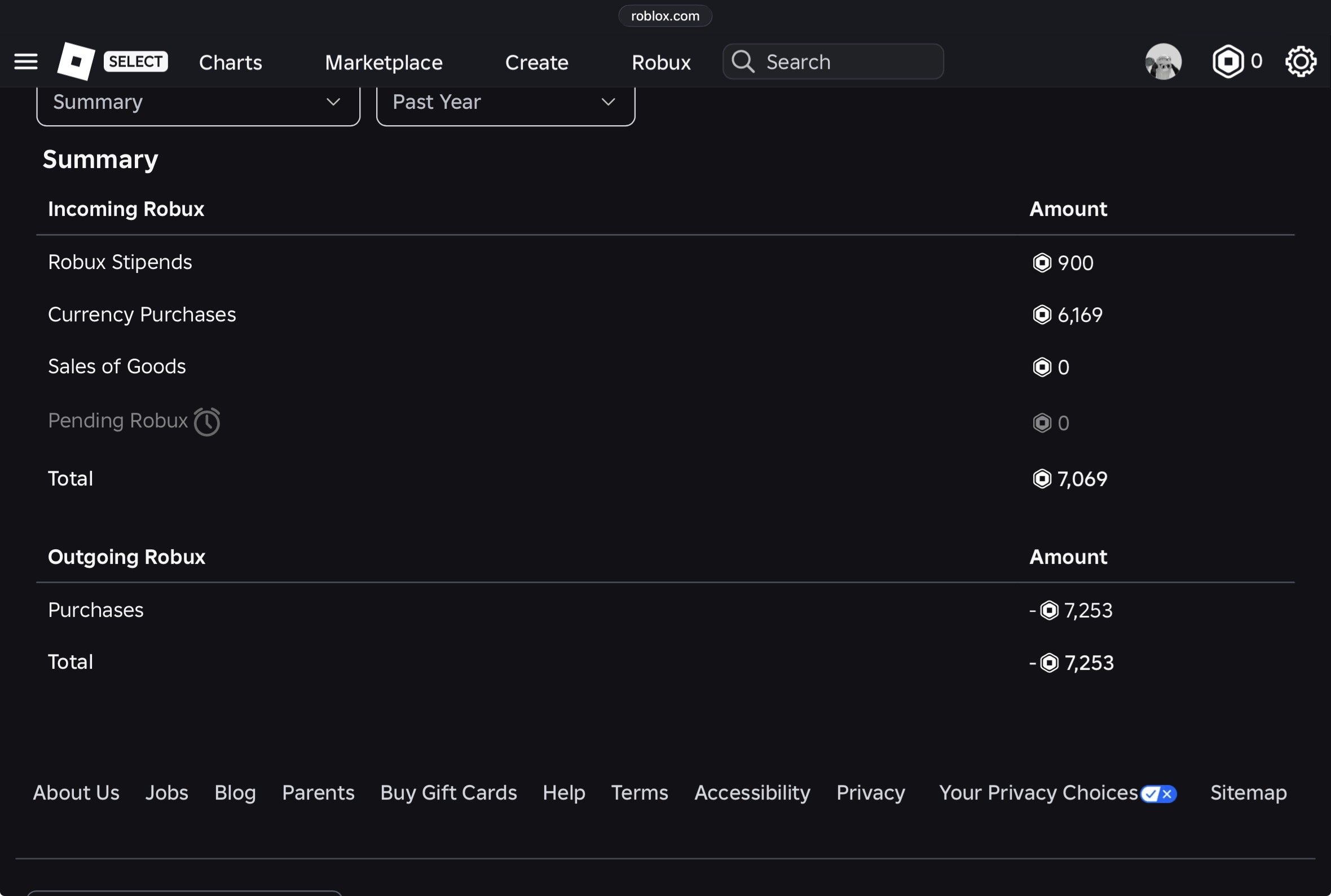
Task: Click the Robux balance icon in header
Action: [x=1228, y=61]
